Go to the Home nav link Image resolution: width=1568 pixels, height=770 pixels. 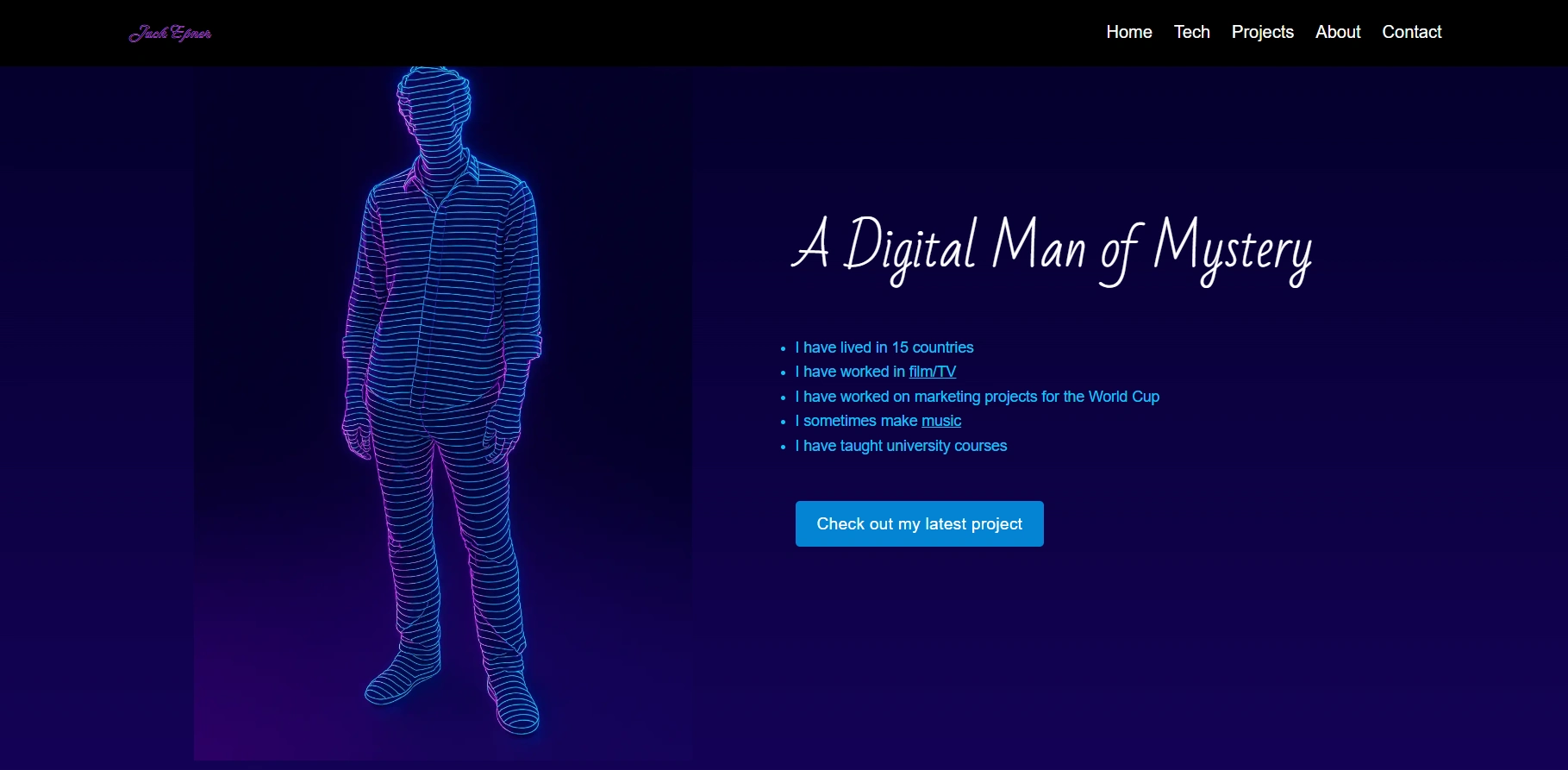tap(1129, 32)
